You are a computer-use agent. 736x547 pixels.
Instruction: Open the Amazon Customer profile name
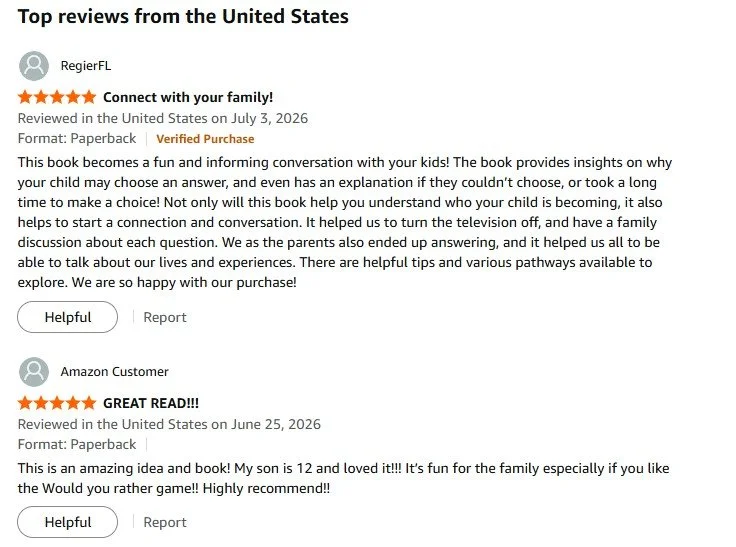point(115,372)
